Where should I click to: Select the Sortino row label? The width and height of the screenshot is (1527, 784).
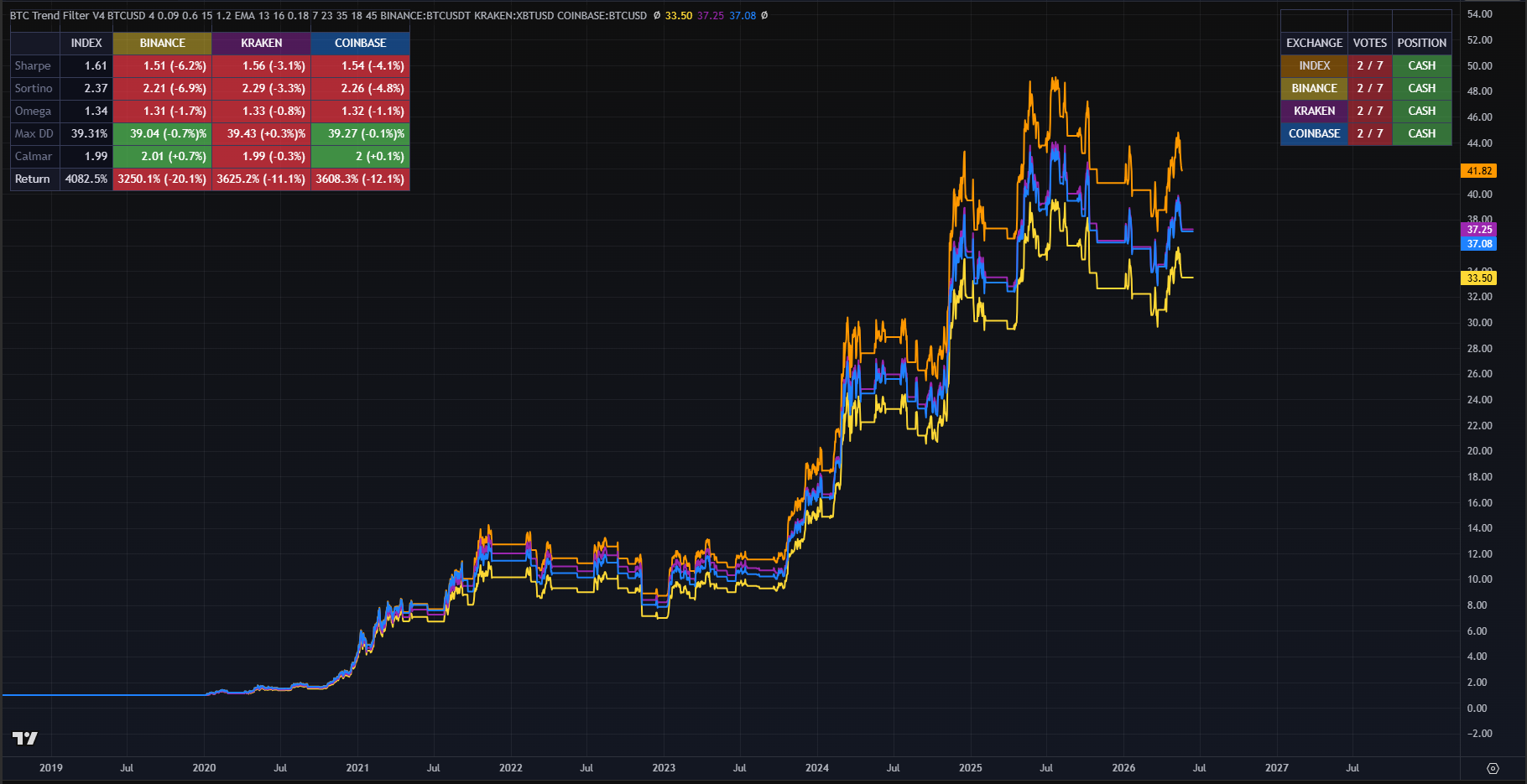(x=35, y=88)
